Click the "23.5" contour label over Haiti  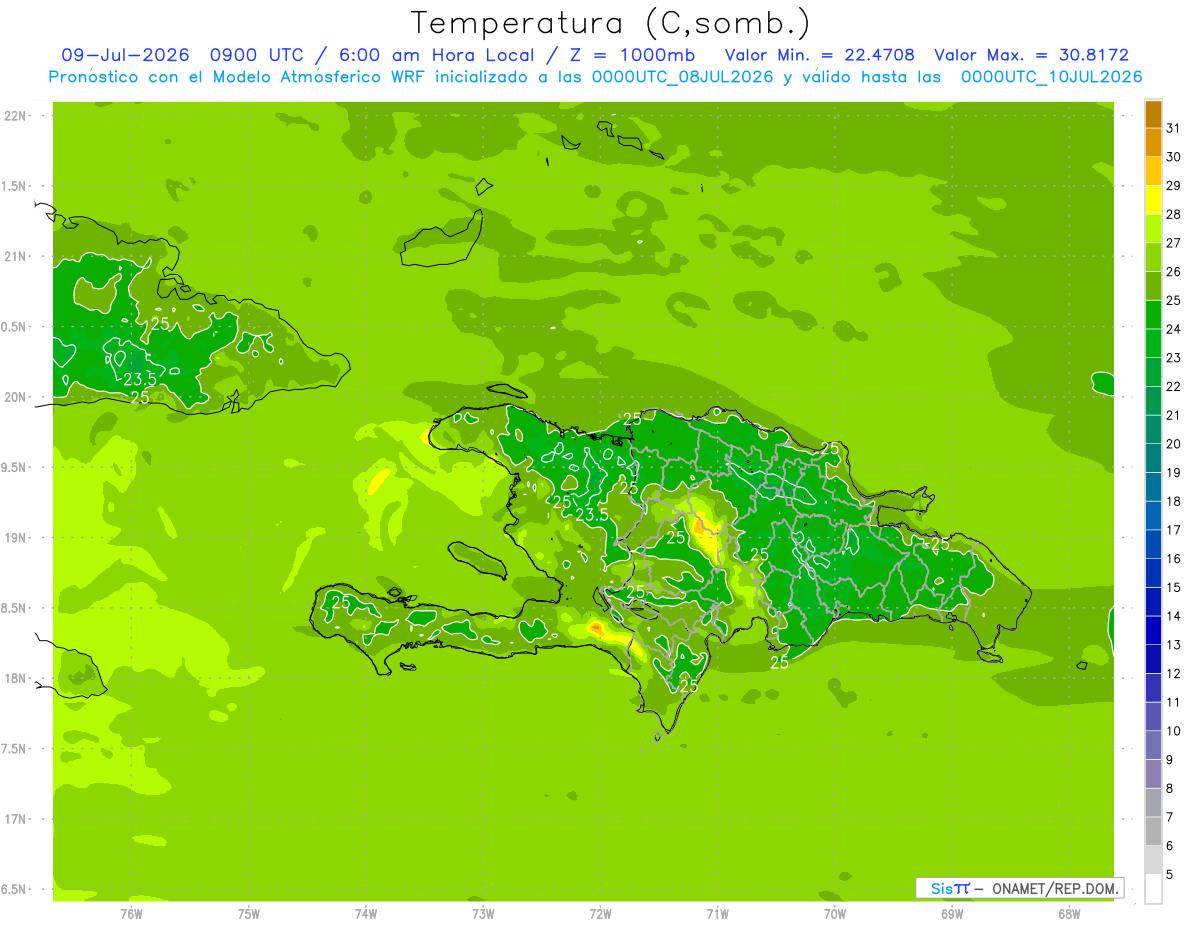coord(592,515)
